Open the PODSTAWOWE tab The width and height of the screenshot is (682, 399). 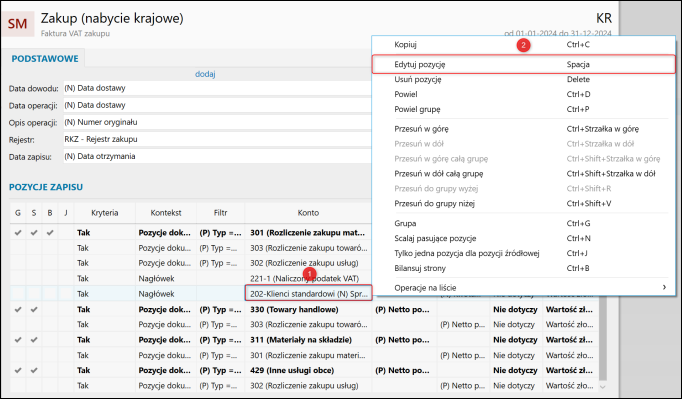45,59
